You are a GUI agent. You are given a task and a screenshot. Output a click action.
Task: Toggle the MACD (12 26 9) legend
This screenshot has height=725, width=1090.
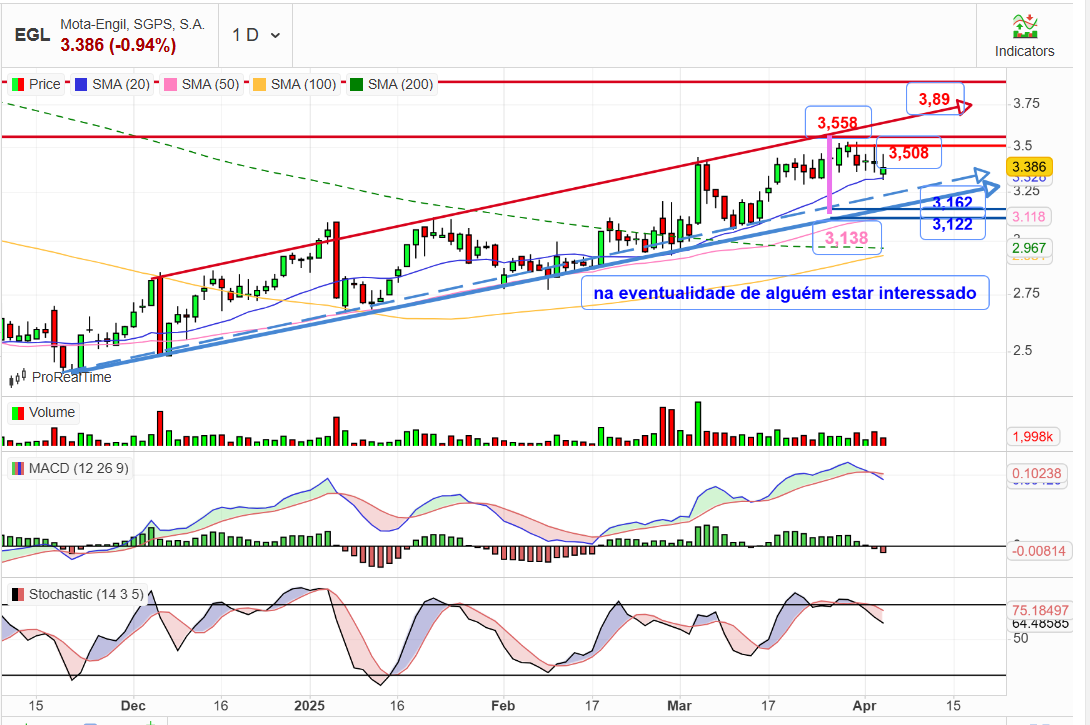point(70,469)
